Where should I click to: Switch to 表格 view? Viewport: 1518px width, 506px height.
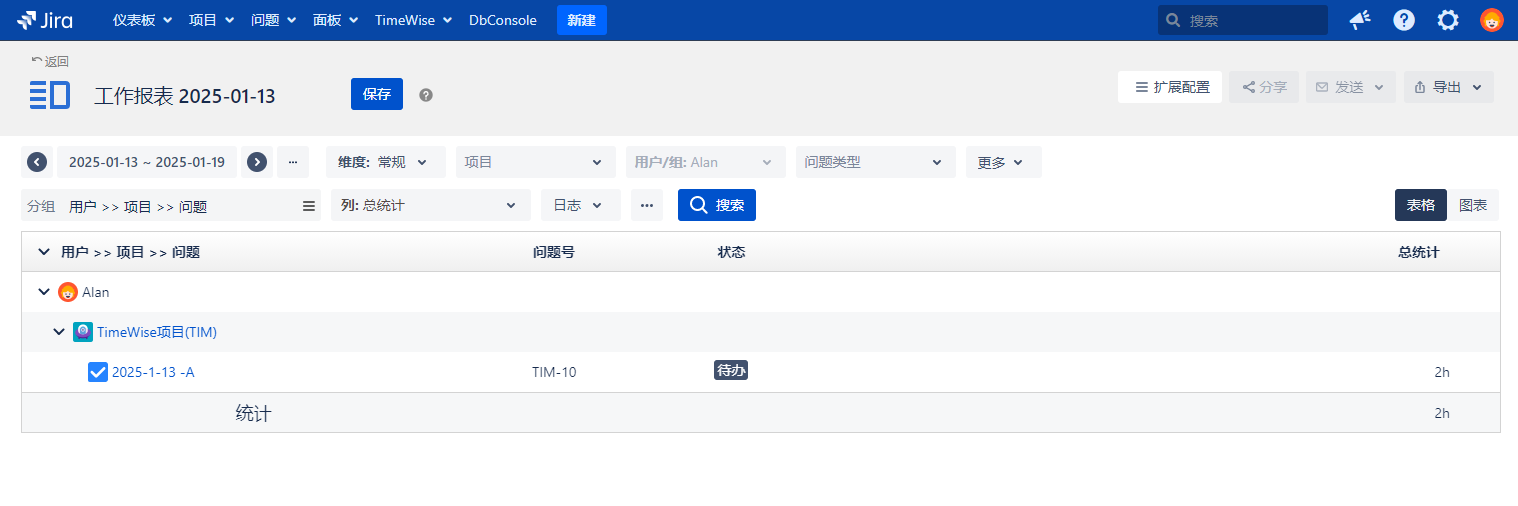click(1420, 205)
